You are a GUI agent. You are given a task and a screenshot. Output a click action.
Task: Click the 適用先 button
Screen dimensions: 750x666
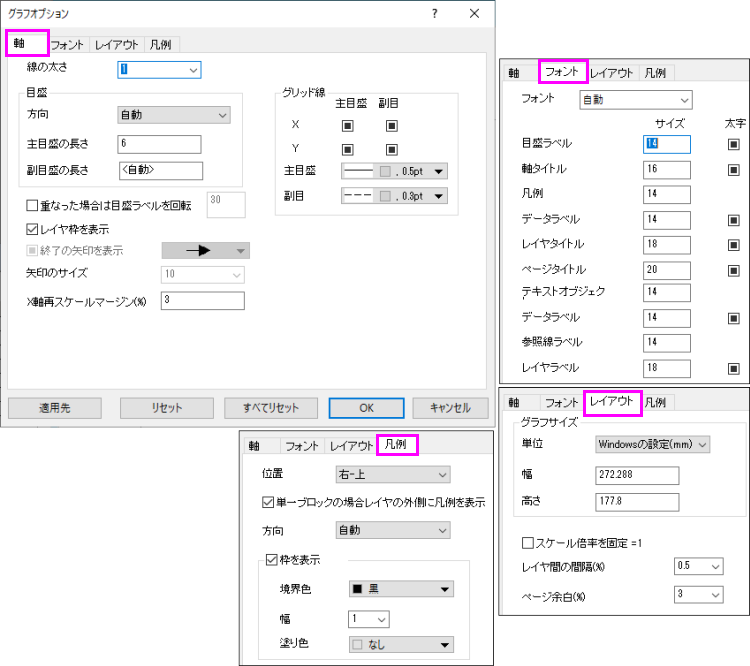55,408
